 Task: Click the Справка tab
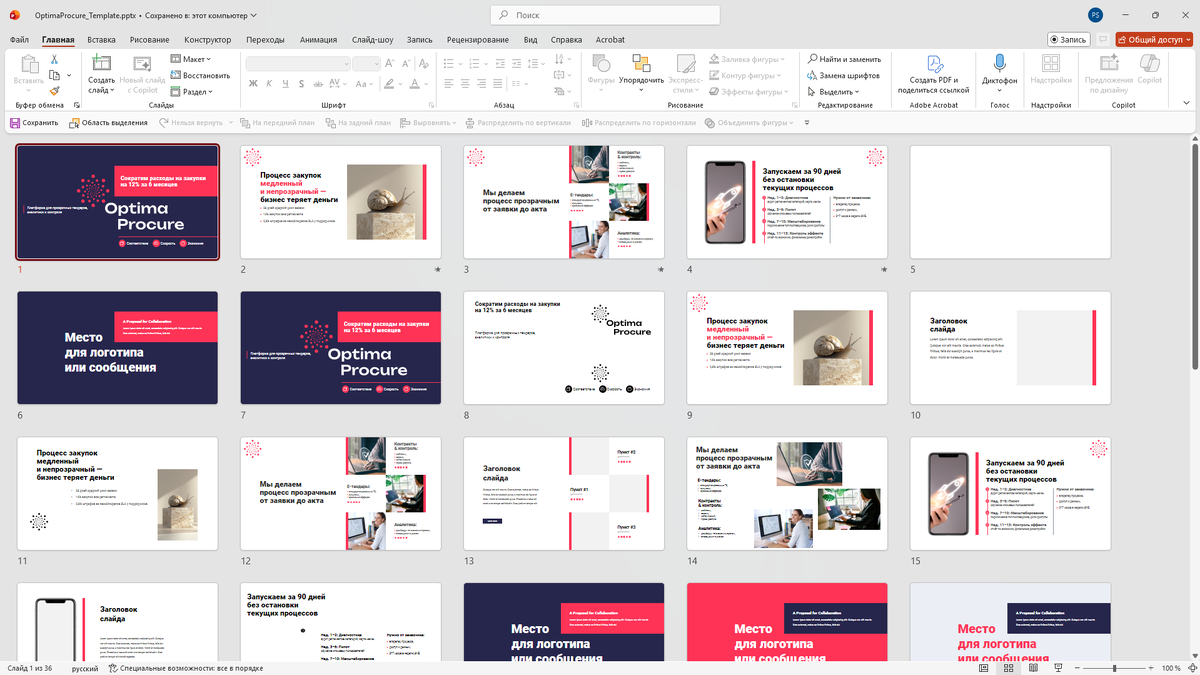(566, 40)
